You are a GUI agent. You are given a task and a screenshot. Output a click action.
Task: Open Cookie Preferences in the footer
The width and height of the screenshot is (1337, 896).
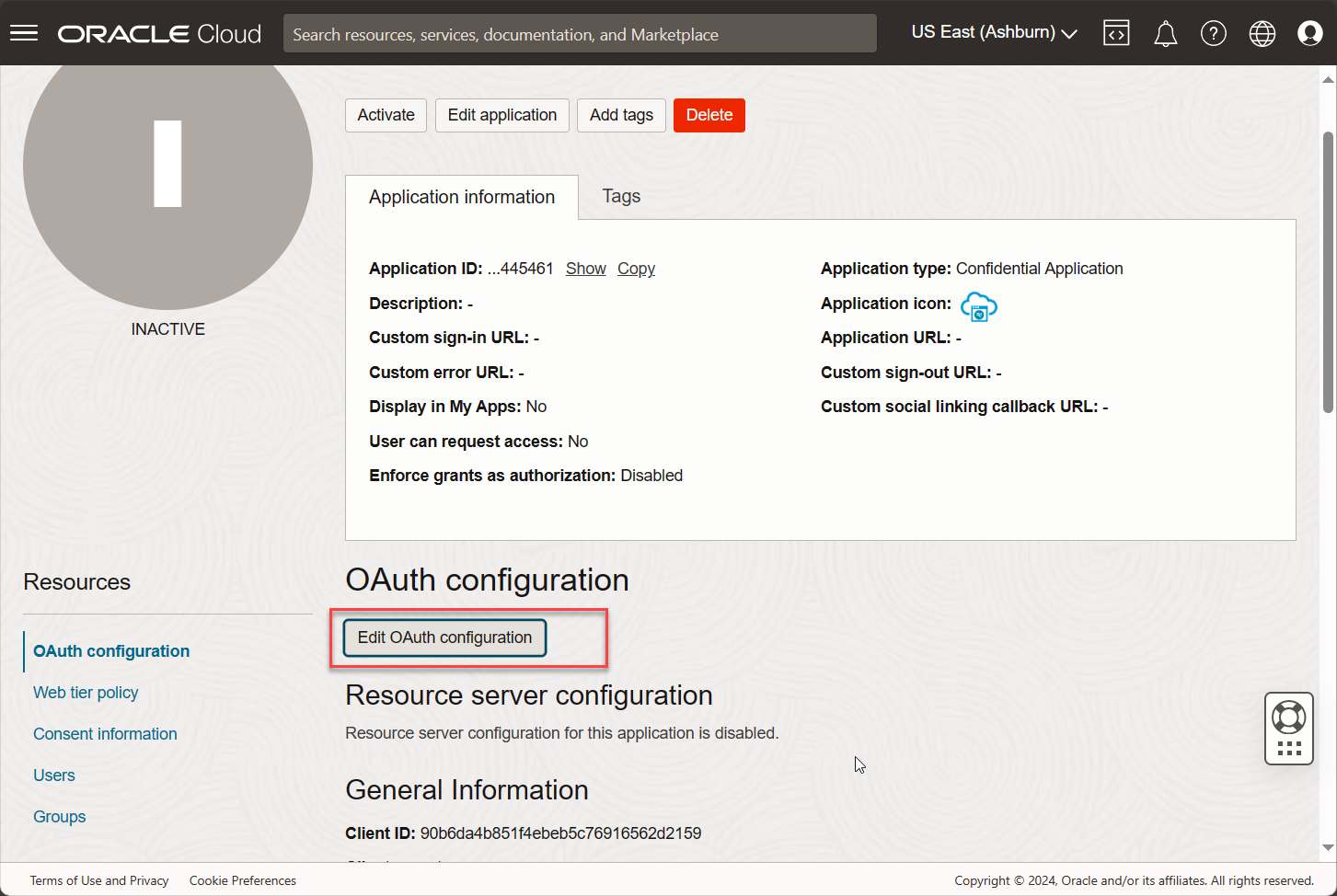pyautogui.click(x=242, y=880)
